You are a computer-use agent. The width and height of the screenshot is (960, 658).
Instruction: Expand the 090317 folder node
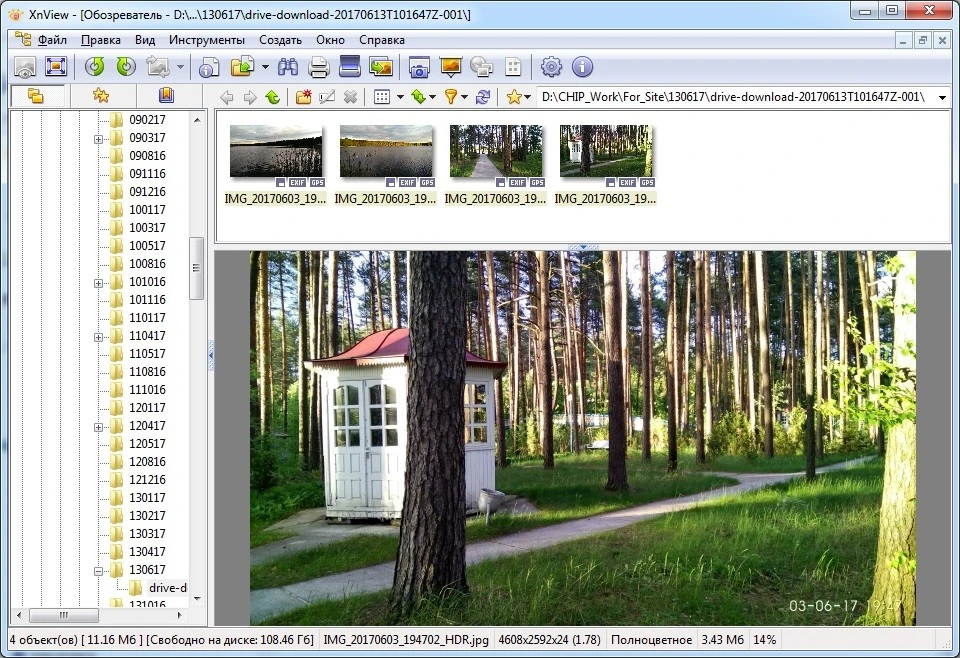(x=98, y=138)
